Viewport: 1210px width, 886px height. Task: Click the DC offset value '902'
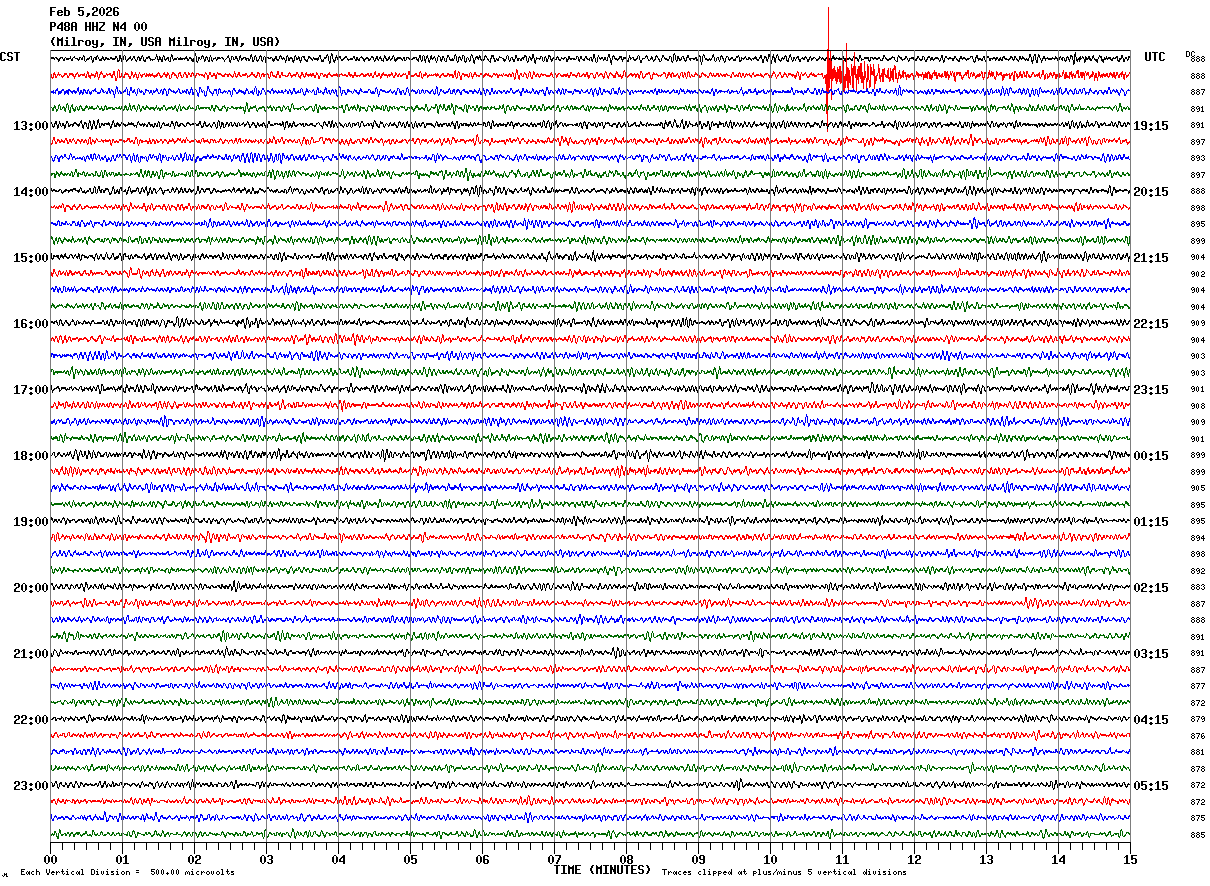[x=1197, y=274]
